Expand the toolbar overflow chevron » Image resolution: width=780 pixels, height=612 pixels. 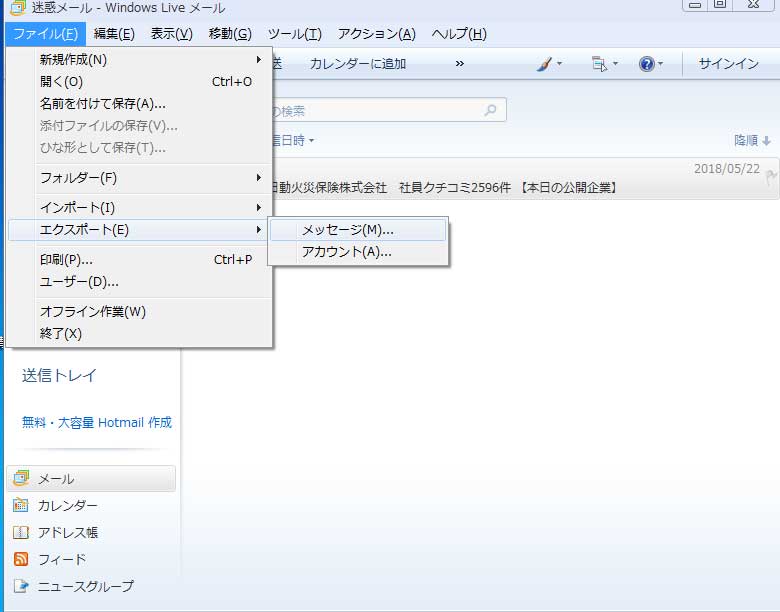pos(460,64)
